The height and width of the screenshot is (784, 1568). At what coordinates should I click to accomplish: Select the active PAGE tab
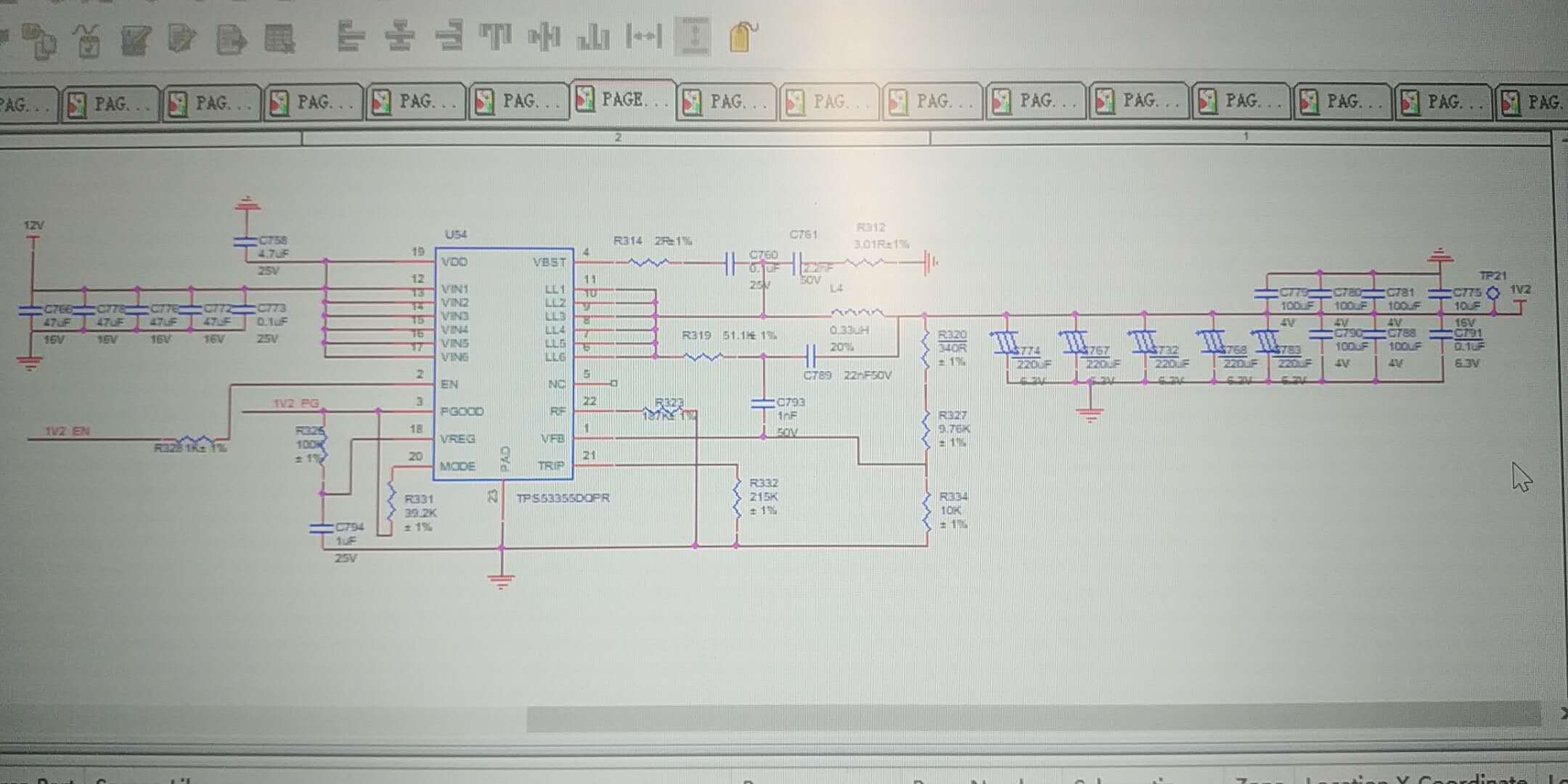[623, 100]
